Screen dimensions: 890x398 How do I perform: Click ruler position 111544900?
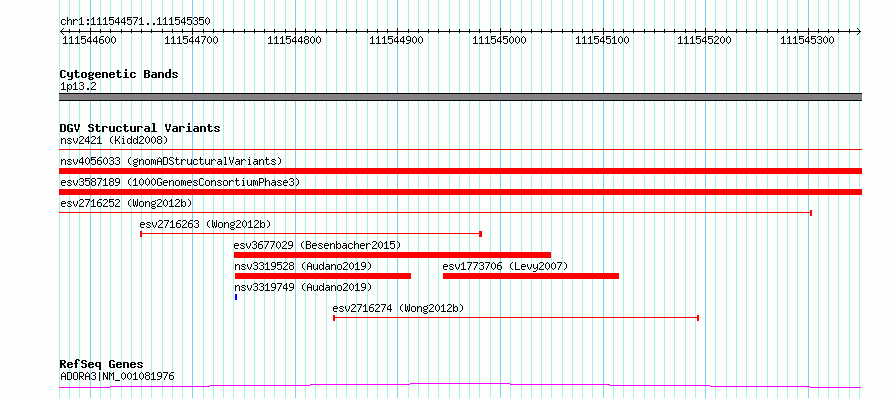click(396, 40)
